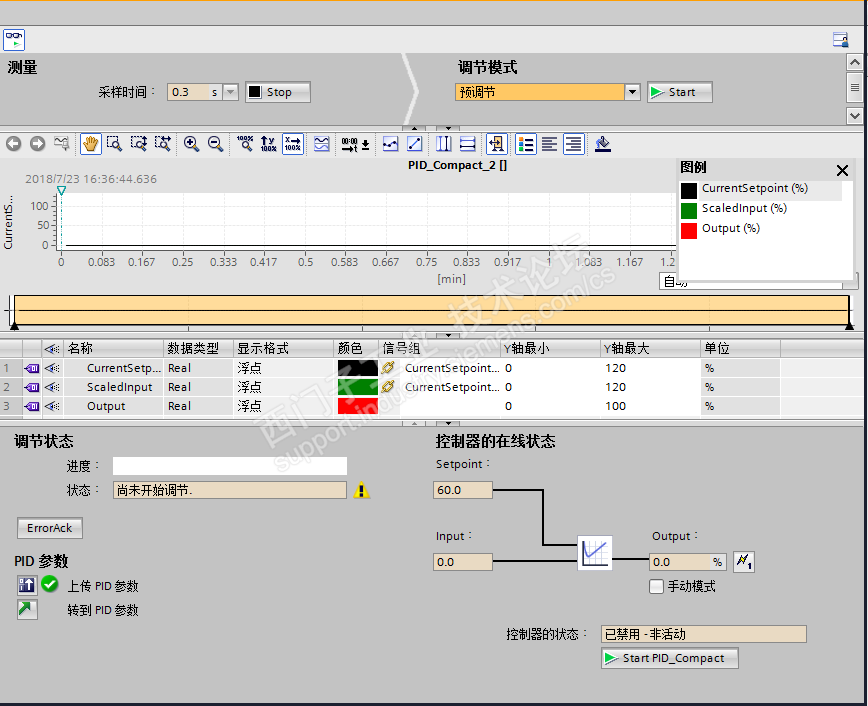Click the monitoring glasses icon at top left
868x706 pixels.
coord(14,40)
